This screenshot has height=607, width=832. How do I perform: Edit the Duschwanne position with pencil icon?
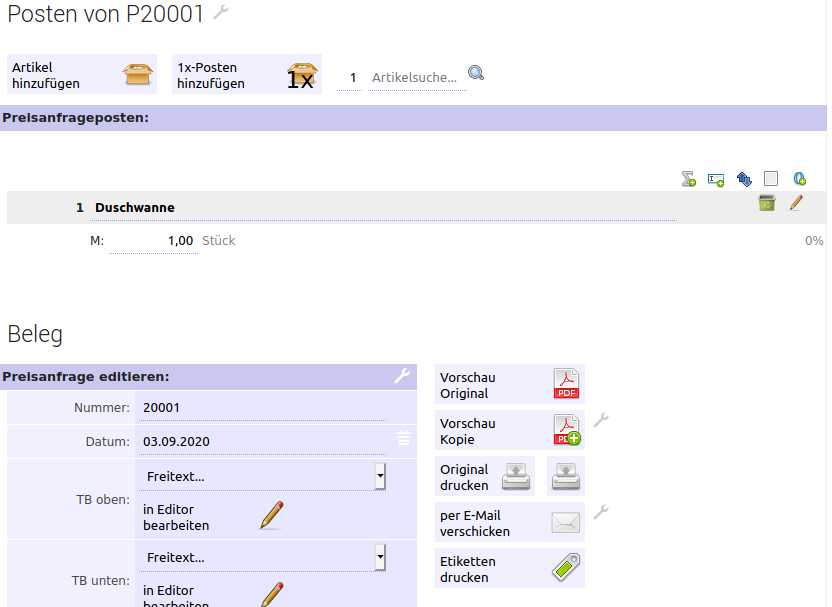coord(796,203)
